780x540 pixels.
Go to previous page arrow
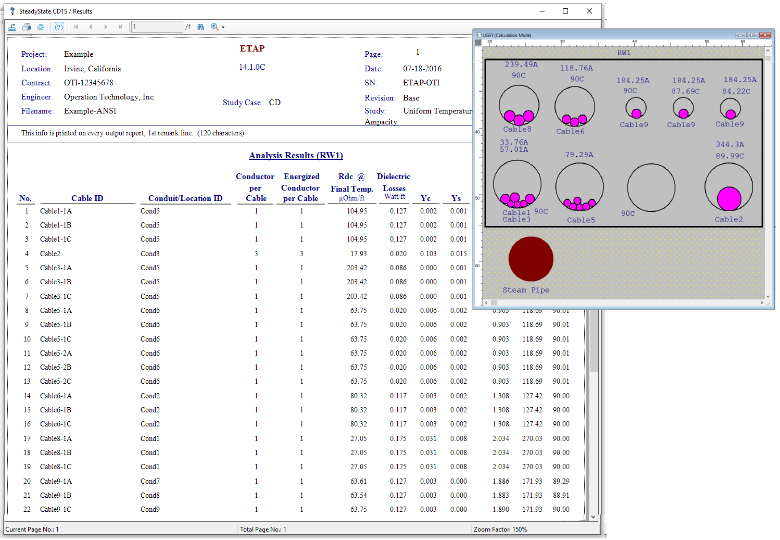90,27
